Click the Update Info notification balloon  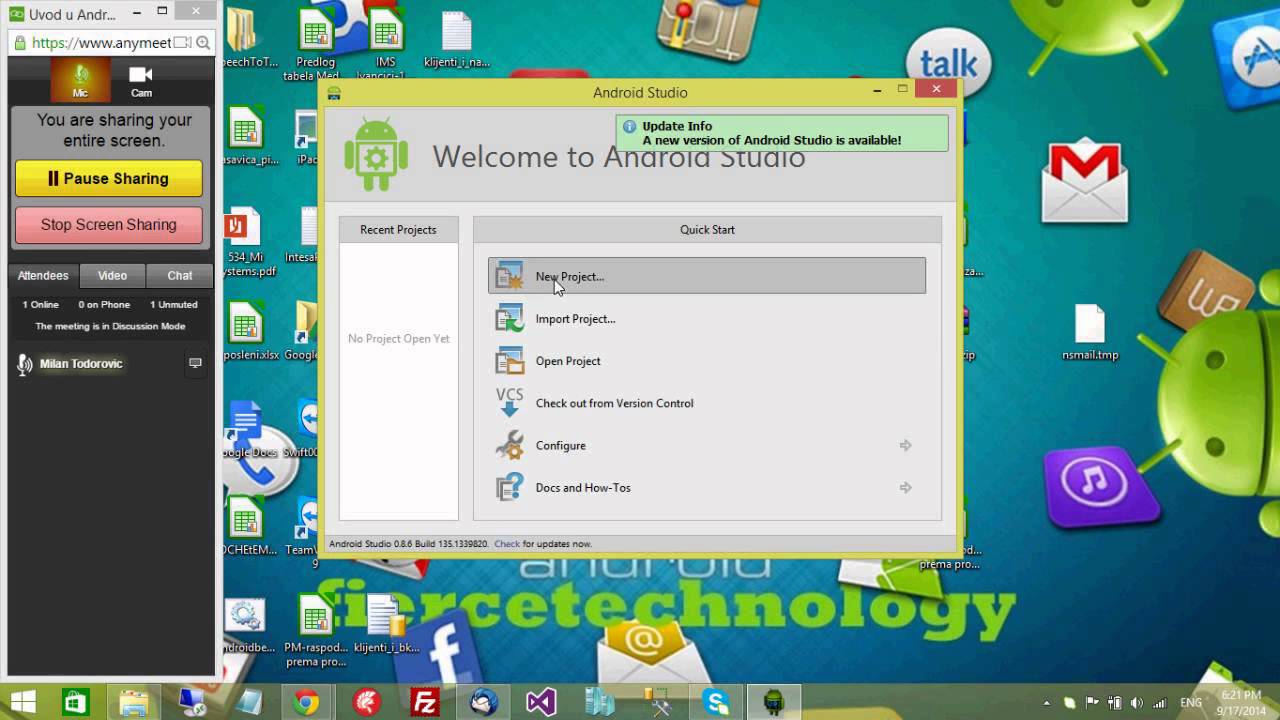pos(782,133)
